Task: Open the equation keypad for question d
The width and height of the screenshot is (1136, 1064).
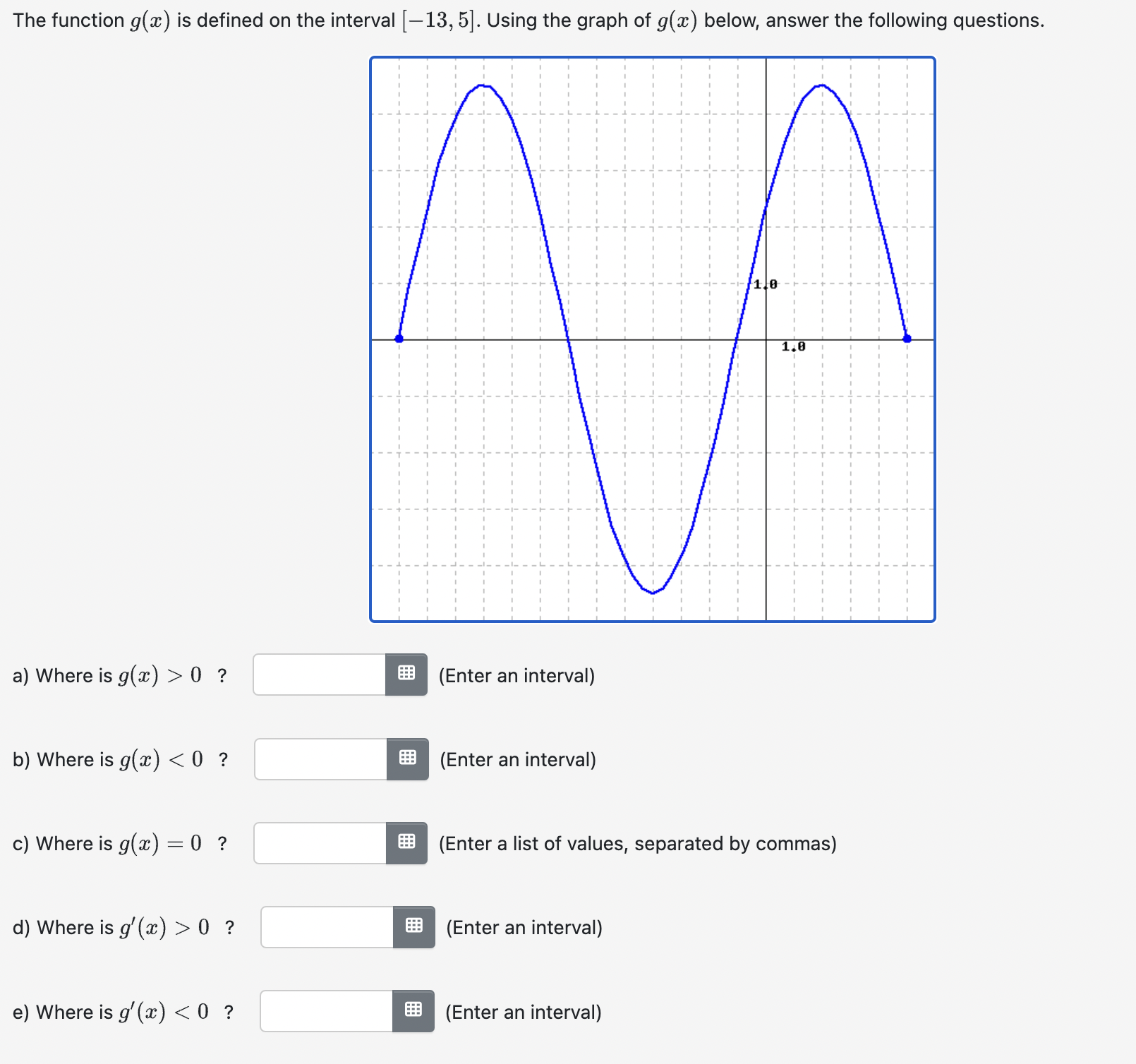Action: (413, 927)
